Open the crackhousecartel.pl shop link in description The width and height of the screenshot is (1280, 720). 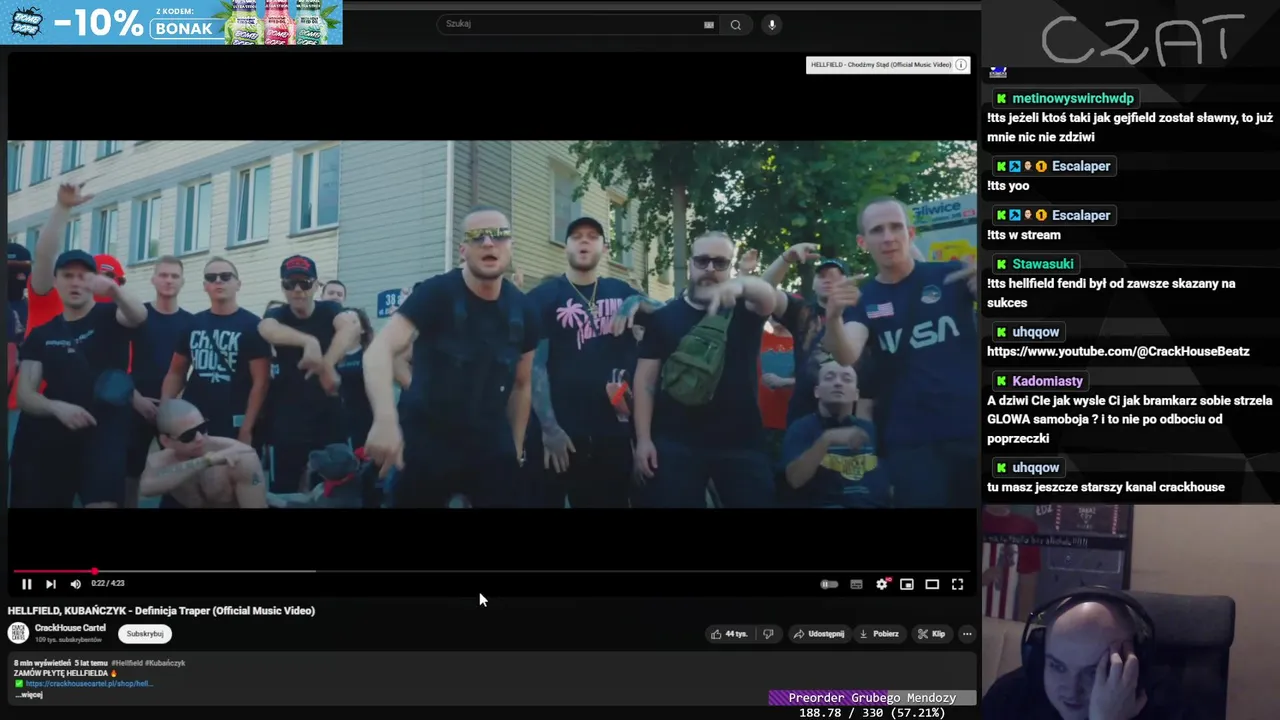click(88, 684)
